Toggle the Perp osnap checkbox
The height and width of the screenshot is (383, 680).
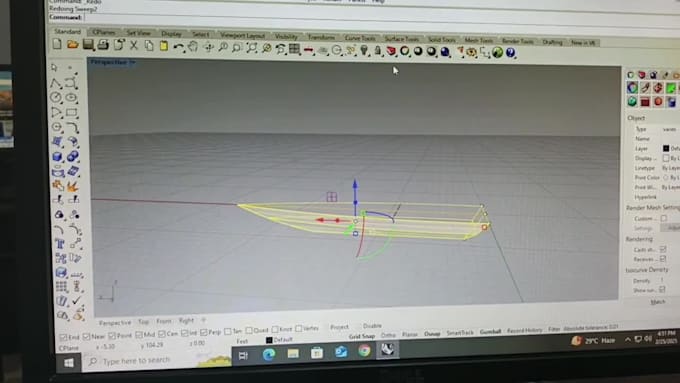click(x=204, y=332)
